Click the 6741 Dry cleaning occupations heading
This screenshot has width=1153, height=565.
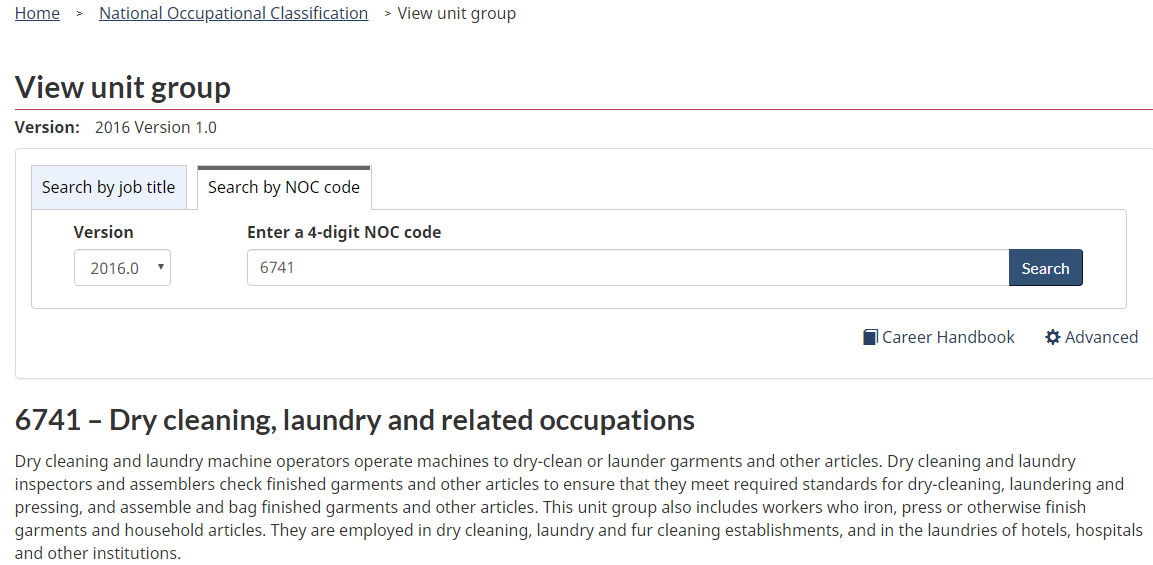click(x=354, y=420)
